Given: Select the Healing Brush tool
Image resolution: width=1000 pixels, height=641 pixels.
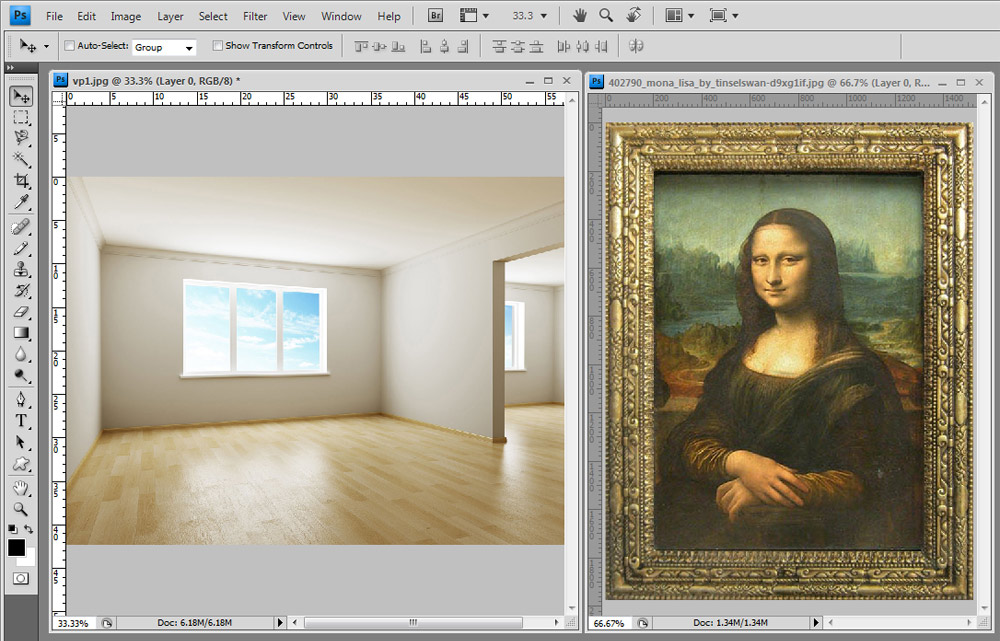Looking at the screenshot, I should 21,227.
